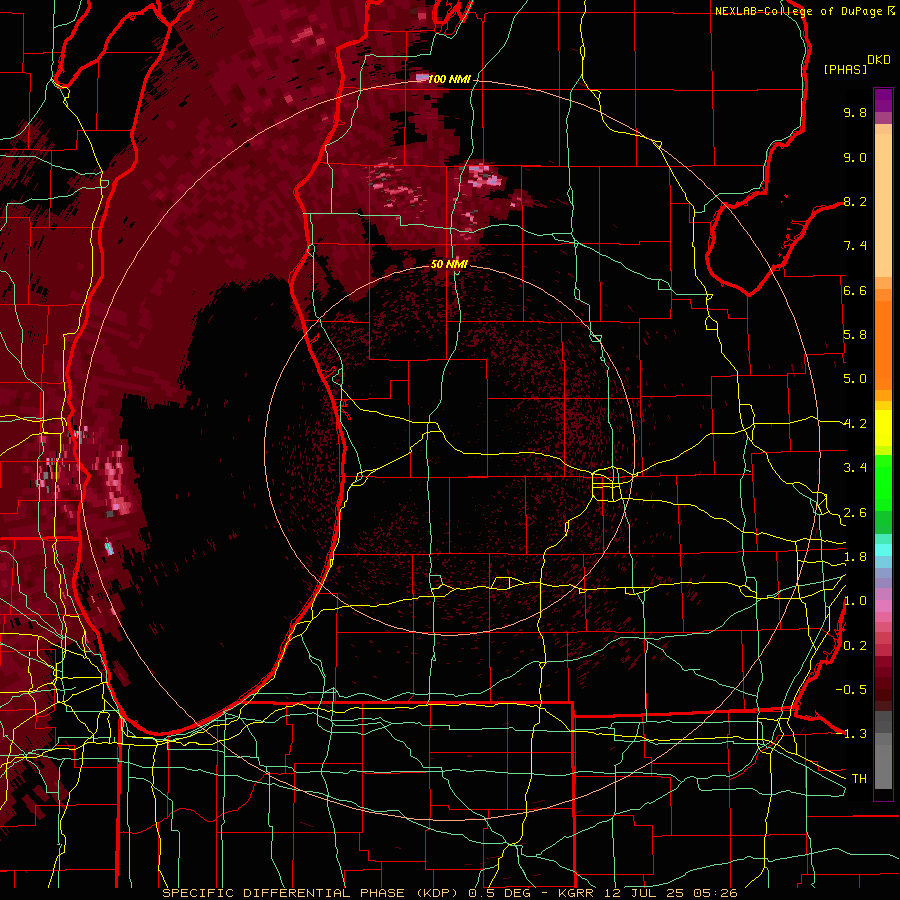This screenshot has width=900, height=900.
Task: Click the 2.6 legend value
Action: pos(855,513)
